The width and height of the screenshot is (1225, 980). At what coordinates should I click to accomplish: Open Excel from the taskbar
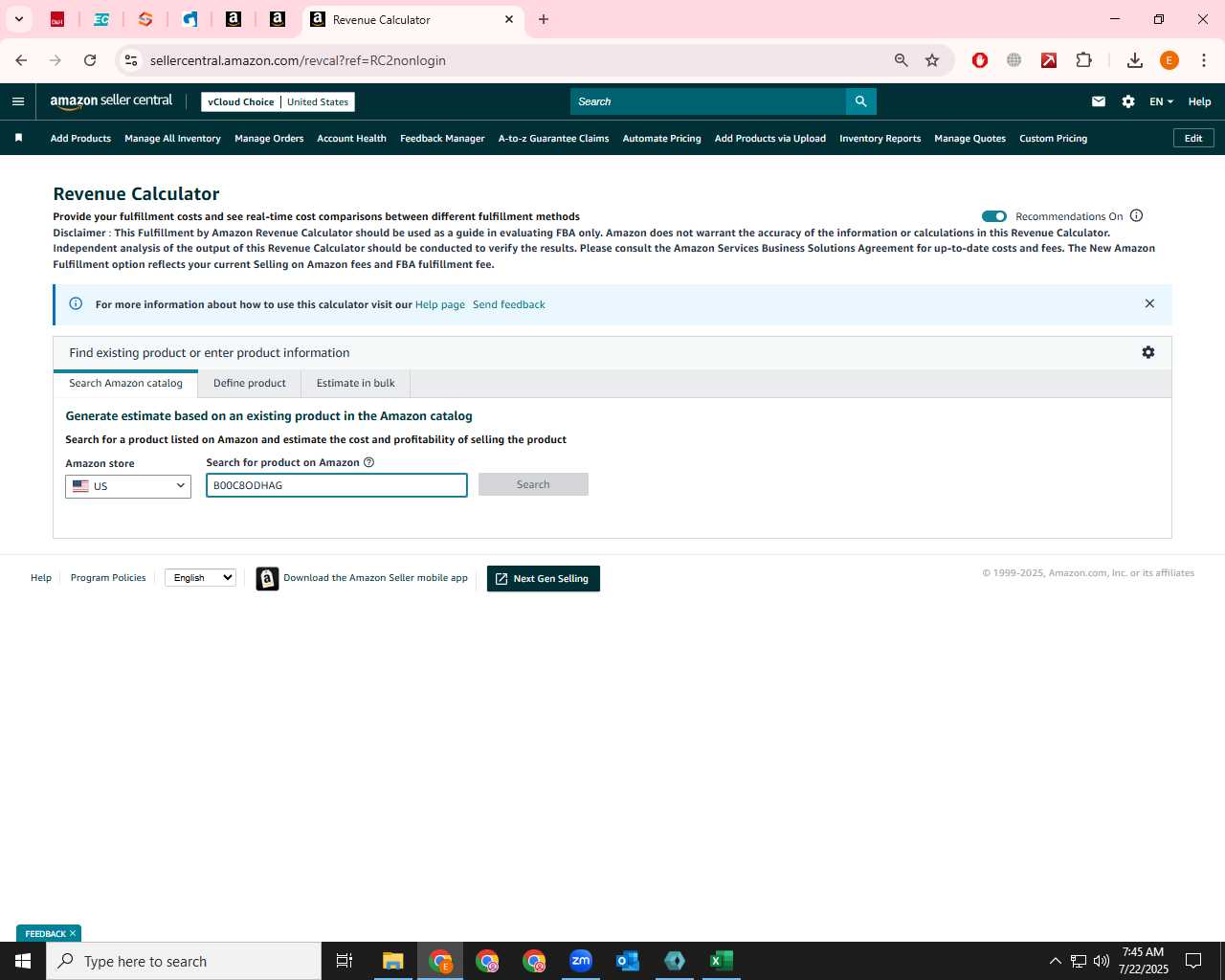point(722,961)
